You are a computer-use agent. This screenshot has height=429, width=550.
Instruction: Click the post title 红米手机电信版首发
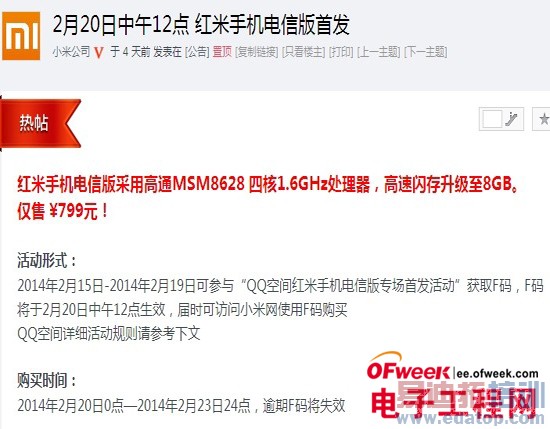[x=273, y=25]
